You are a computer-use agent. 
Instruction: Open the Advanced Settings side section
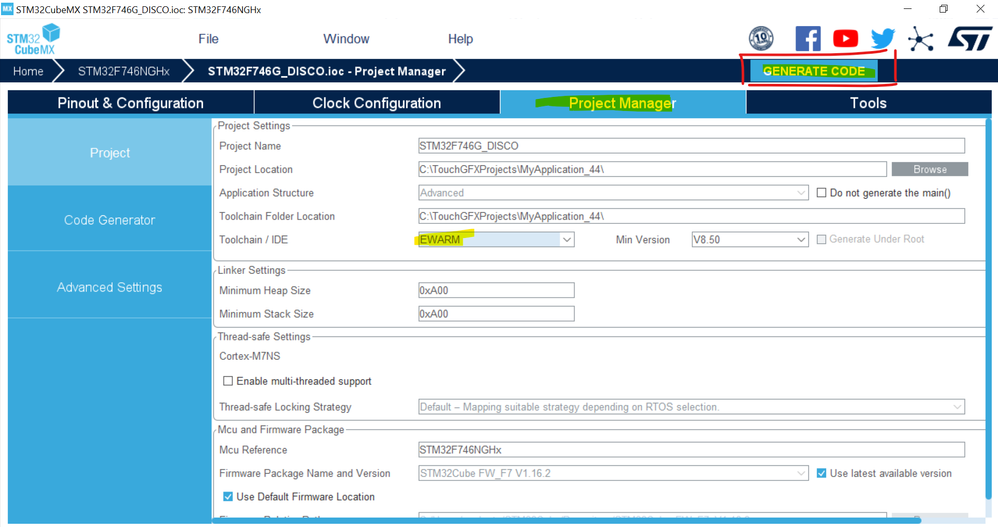click(x=109, y=287)
